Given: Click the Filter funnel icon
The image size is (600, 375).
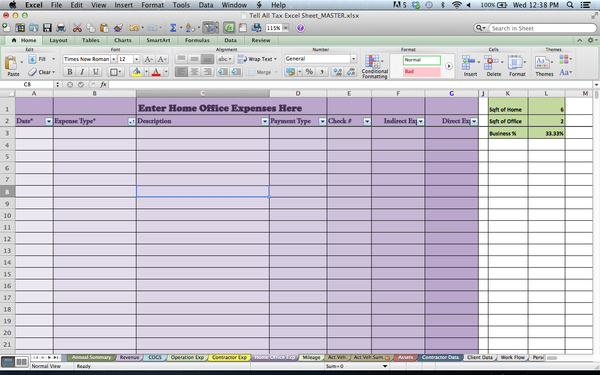Looking at the screenshot, I should 209,28.
